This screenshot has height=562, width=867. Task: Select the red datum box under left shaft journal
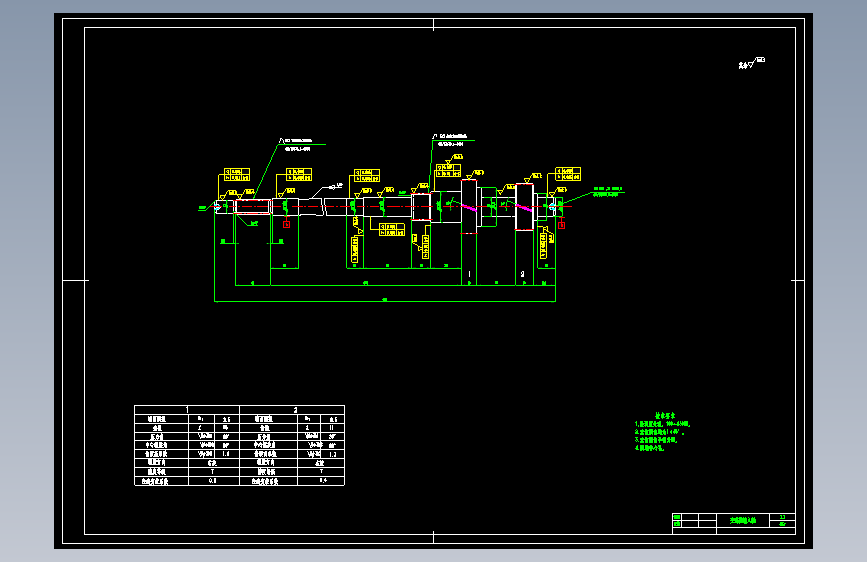tap(286, 224)
